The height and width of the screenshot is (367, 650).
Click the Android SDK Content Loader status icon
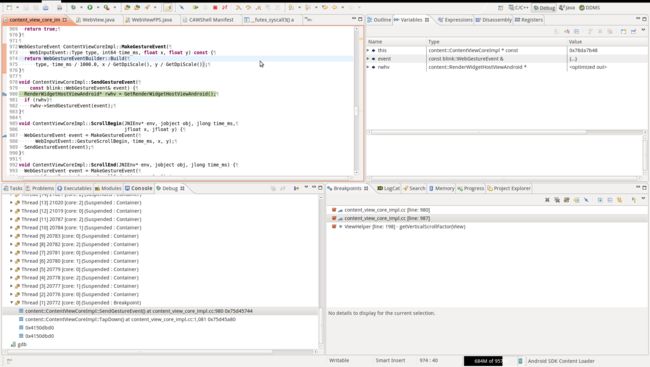(x=520, y=361)
